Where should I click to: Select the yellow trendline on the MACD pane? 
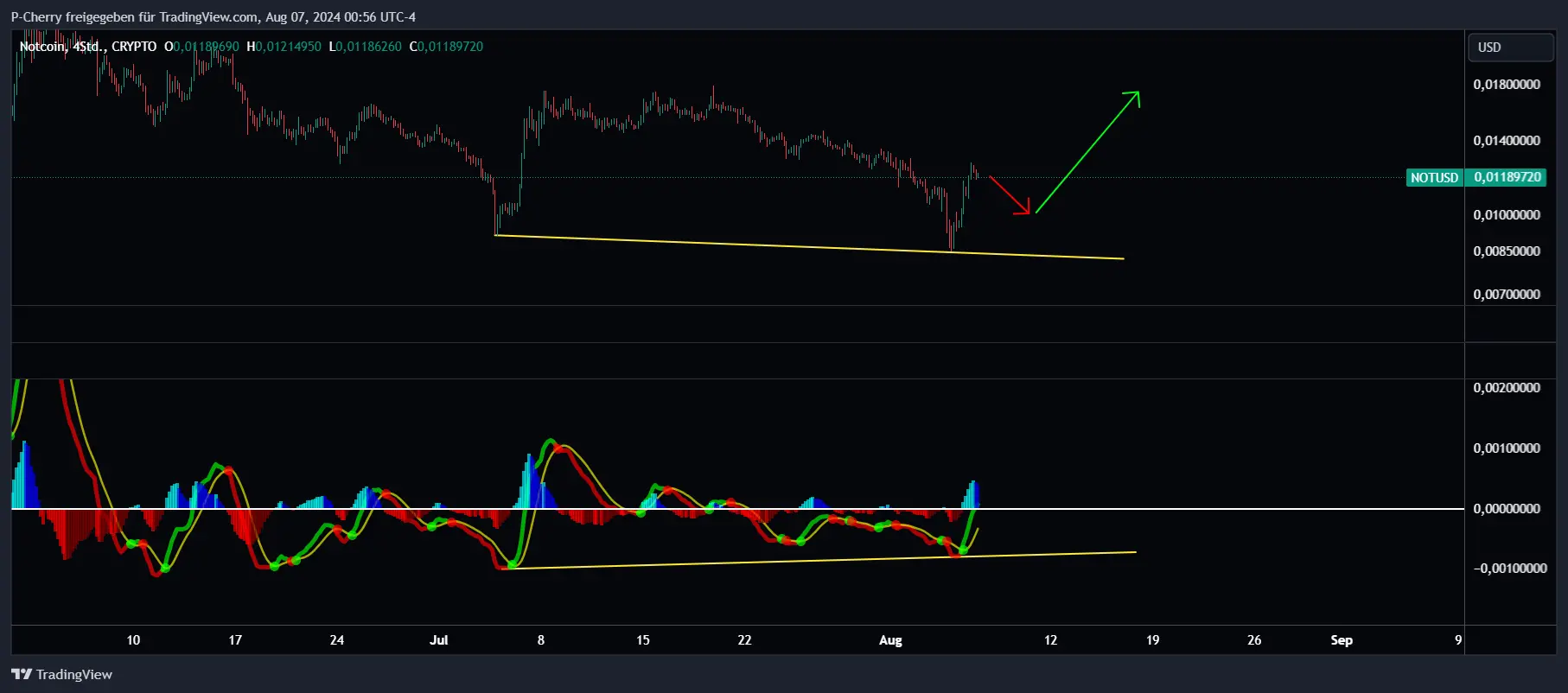pos(819,560)
